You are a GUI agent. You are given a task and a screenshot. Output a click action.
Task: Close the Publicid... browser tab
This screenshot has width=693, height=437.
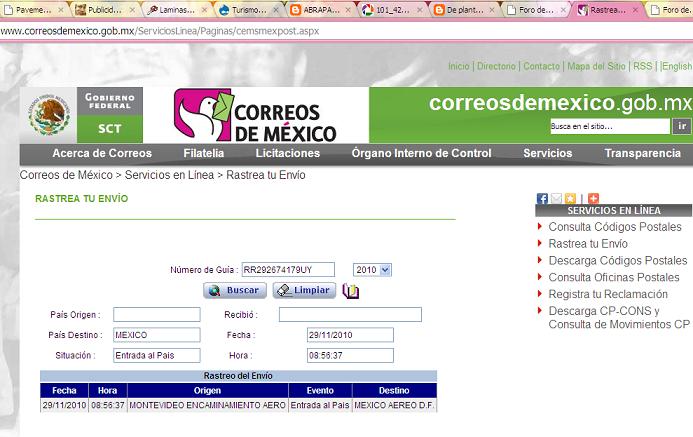coord(132,10)
